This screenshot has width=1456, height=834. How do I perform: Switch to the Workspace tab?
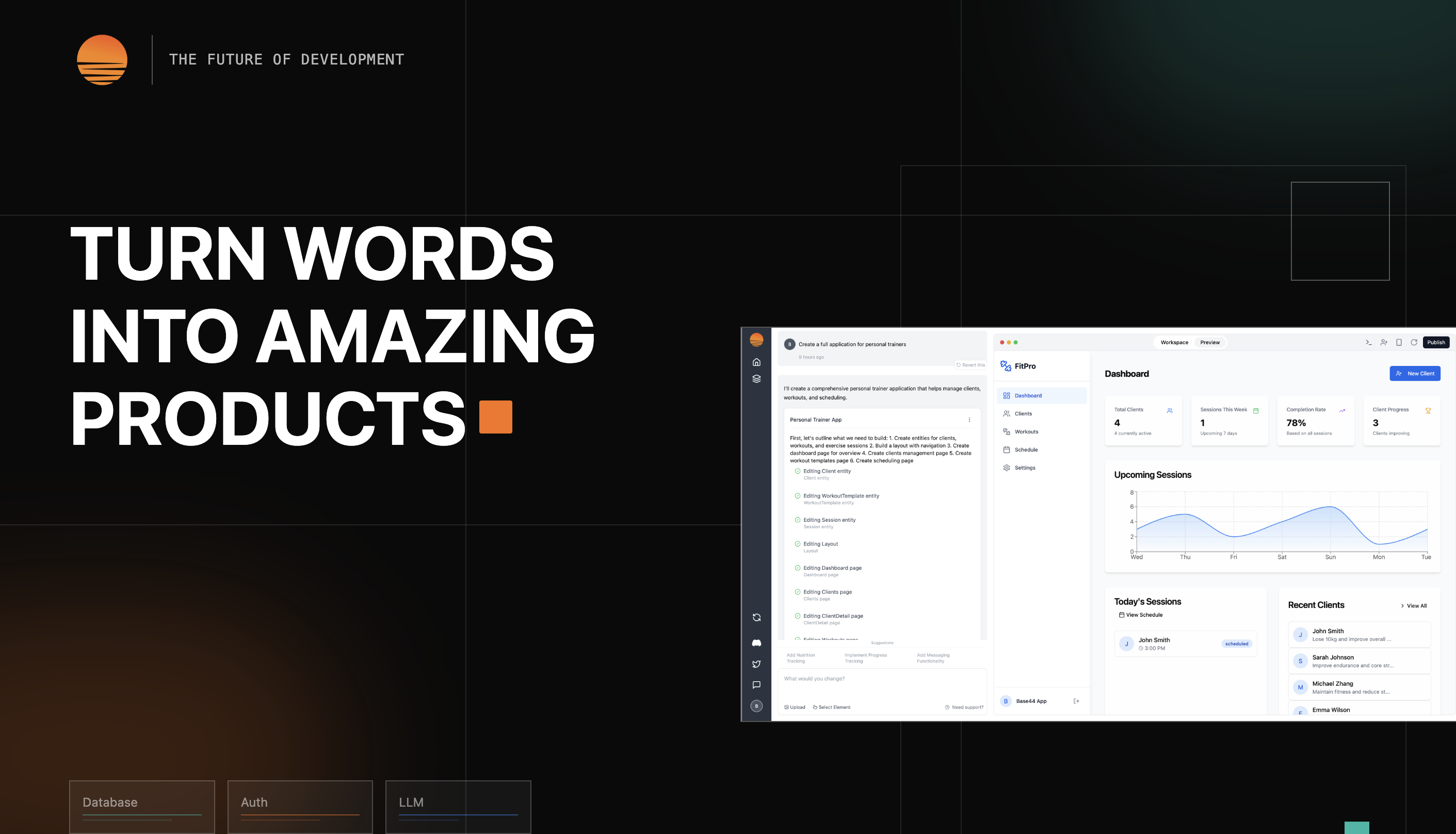[1174, 343]
